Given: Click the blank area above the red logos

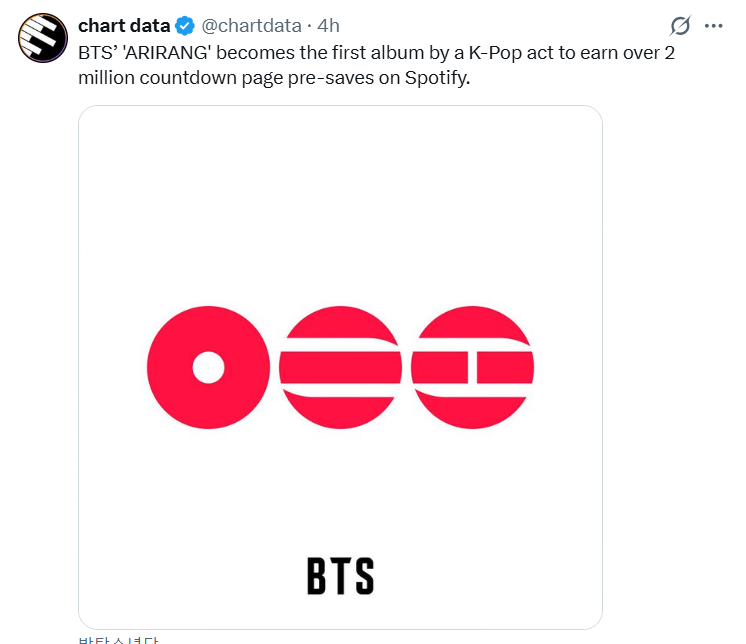Looking at the screenshot, I should click(x=340, y=200).
